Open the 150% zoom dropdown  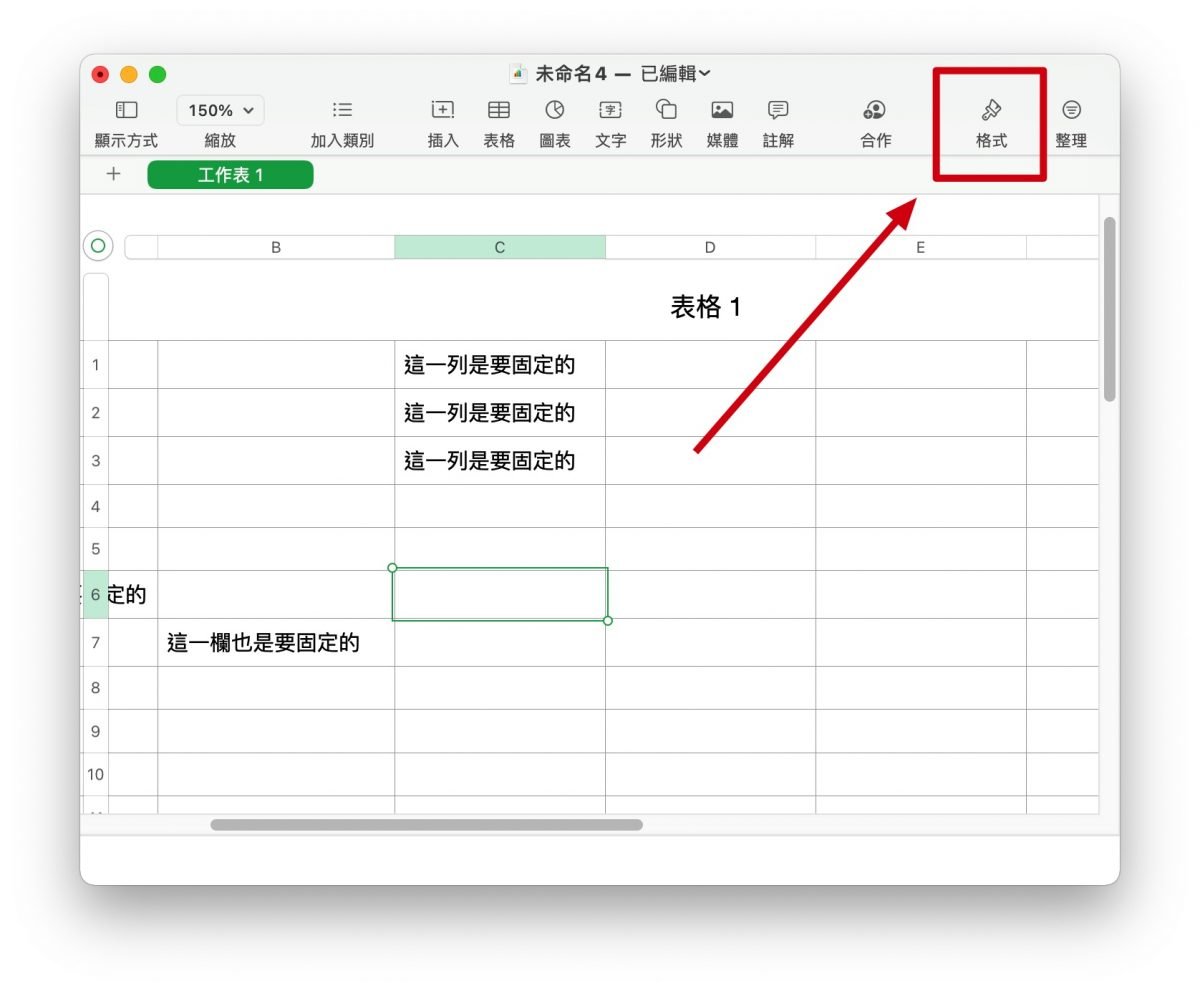point(220,110)
